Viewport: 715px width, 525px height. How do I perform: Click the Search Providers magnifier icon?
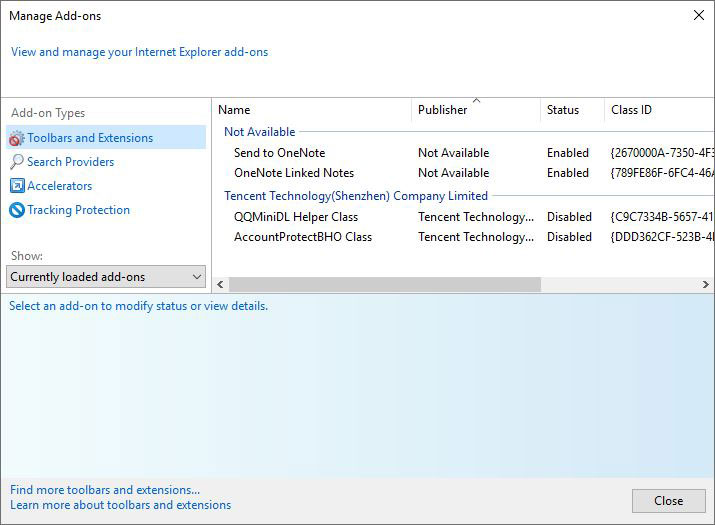tap(16, 161)
